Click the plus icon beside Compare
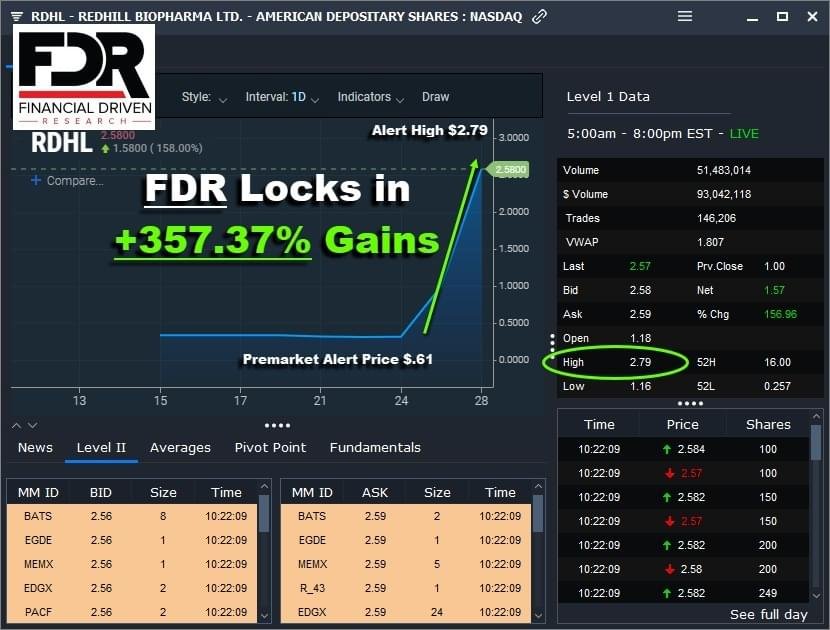Screen dimensions: 830x630 click(x=35, y=181)
